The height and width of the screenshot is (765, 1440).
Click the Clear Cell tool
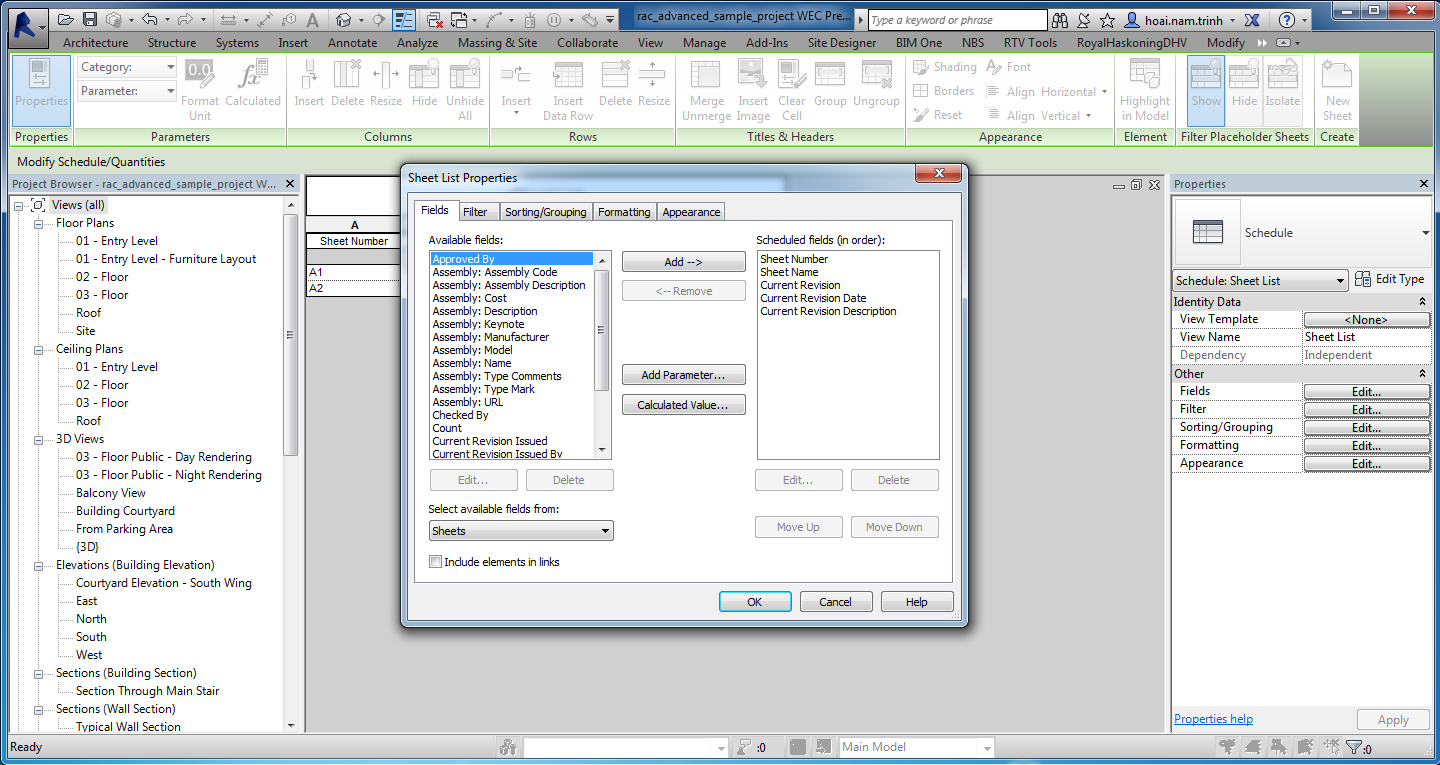pos(791,90)
